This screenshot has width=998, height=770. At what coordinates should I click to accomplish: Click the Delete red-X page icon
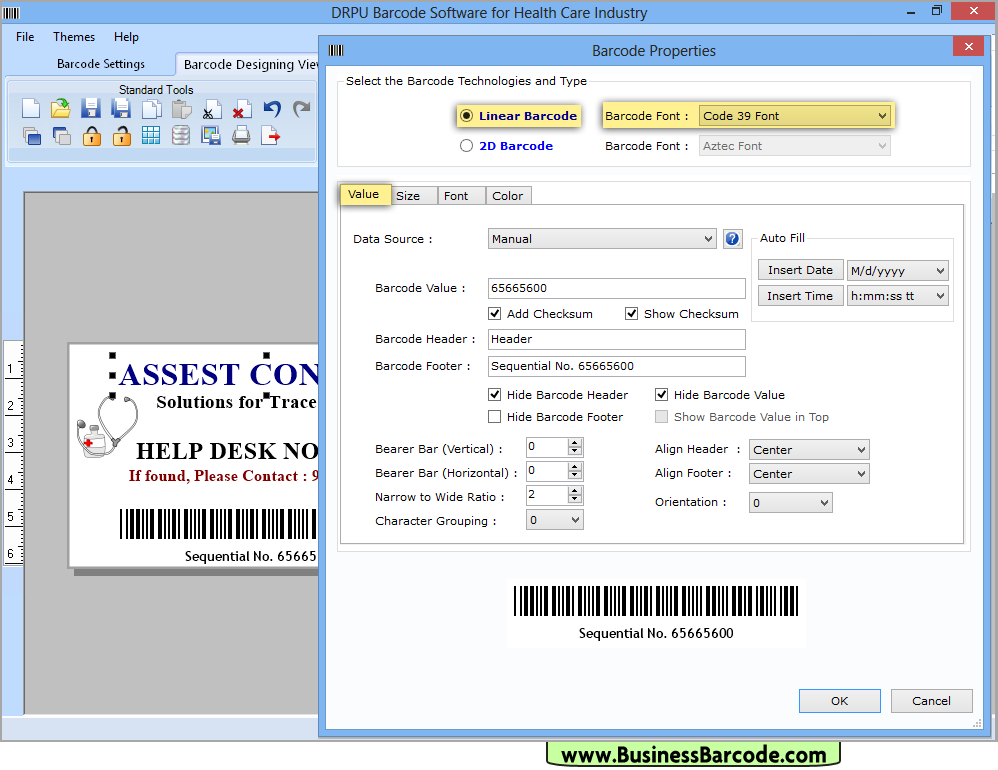pyautogui.click(x=242, y=109)
